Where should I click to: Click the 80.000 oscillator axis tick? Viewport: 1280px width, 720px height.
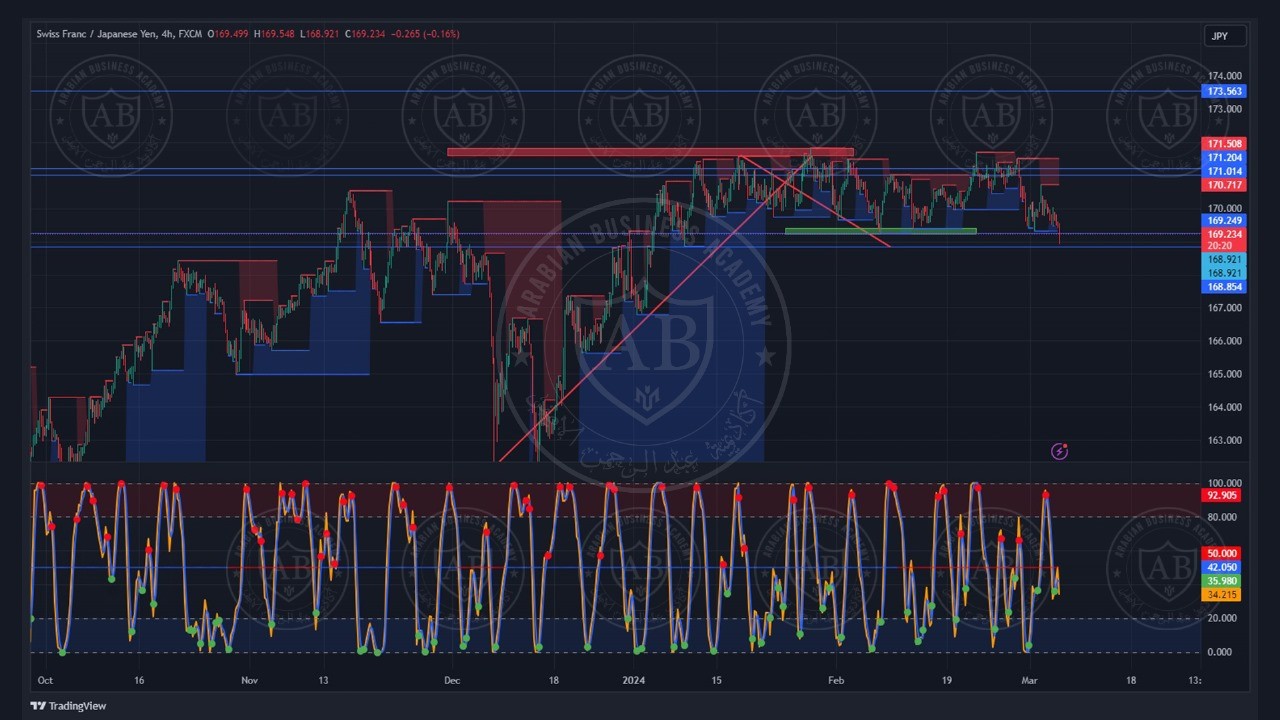pos(1222,517)
